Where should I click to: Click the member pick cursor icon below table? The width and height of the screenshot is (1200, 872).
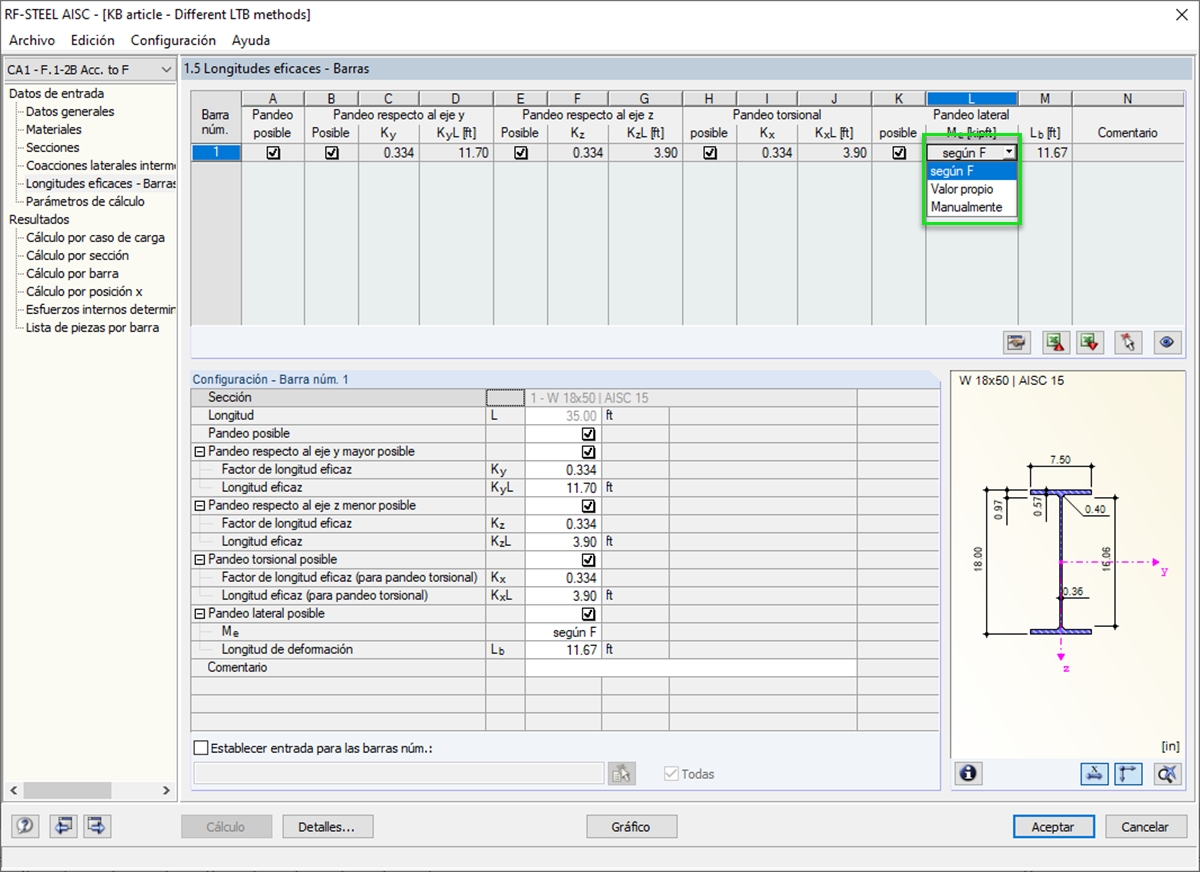(1128, 342)
